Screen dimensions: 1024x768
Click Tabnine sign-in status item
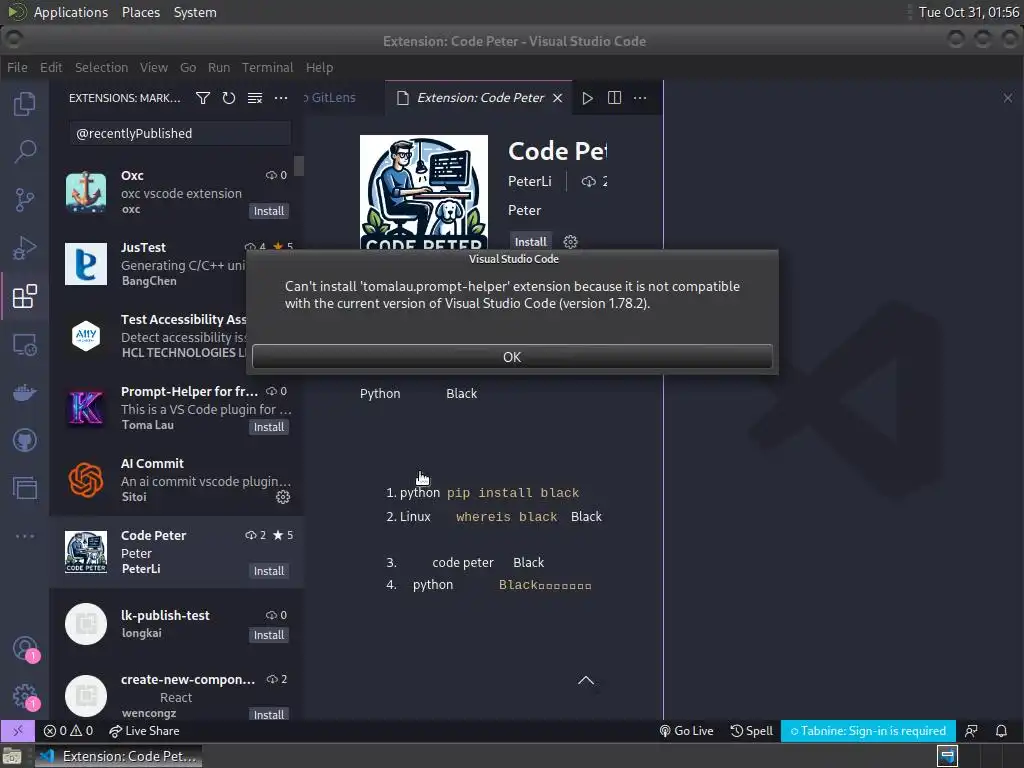[868, 731]
